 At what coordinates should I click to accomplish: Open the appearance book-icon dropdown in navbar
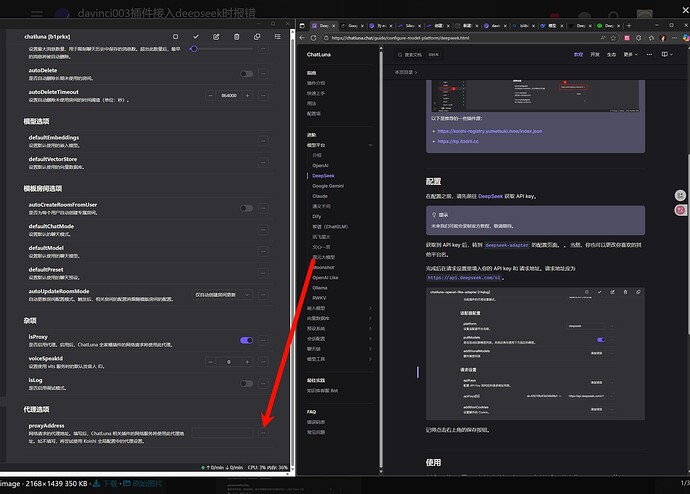667,55
